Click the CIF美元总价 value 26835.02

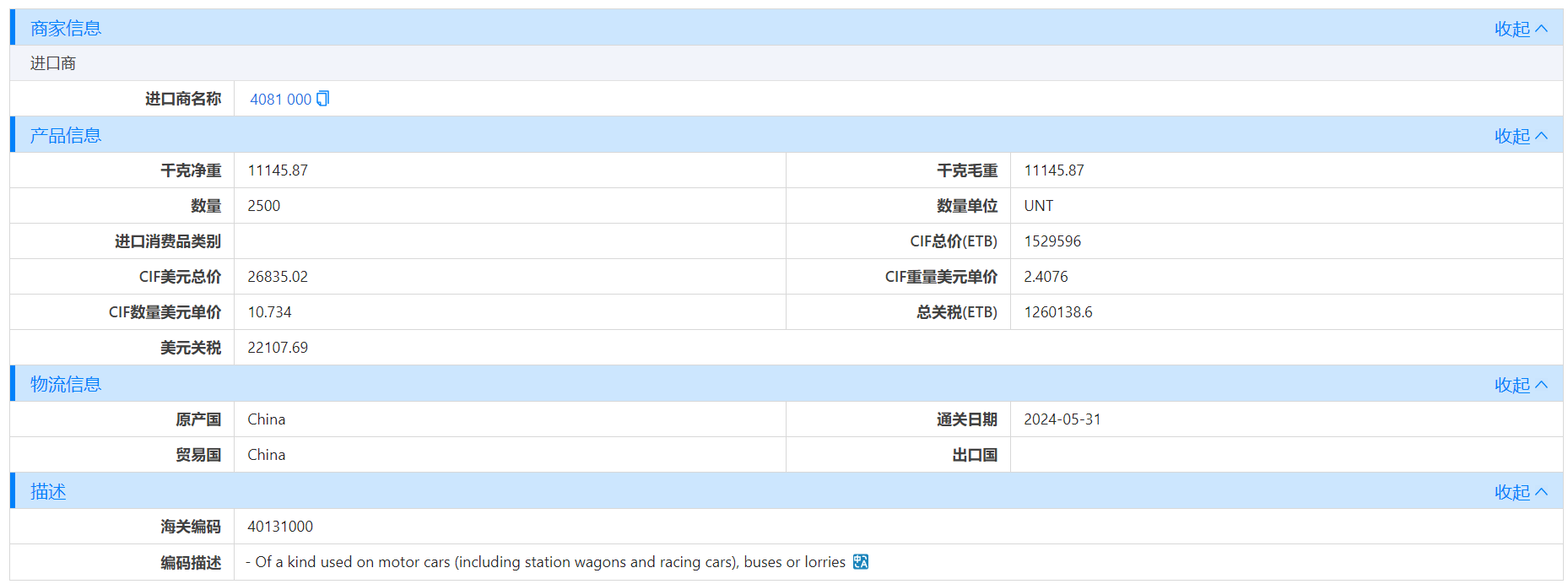click(278, 277)
